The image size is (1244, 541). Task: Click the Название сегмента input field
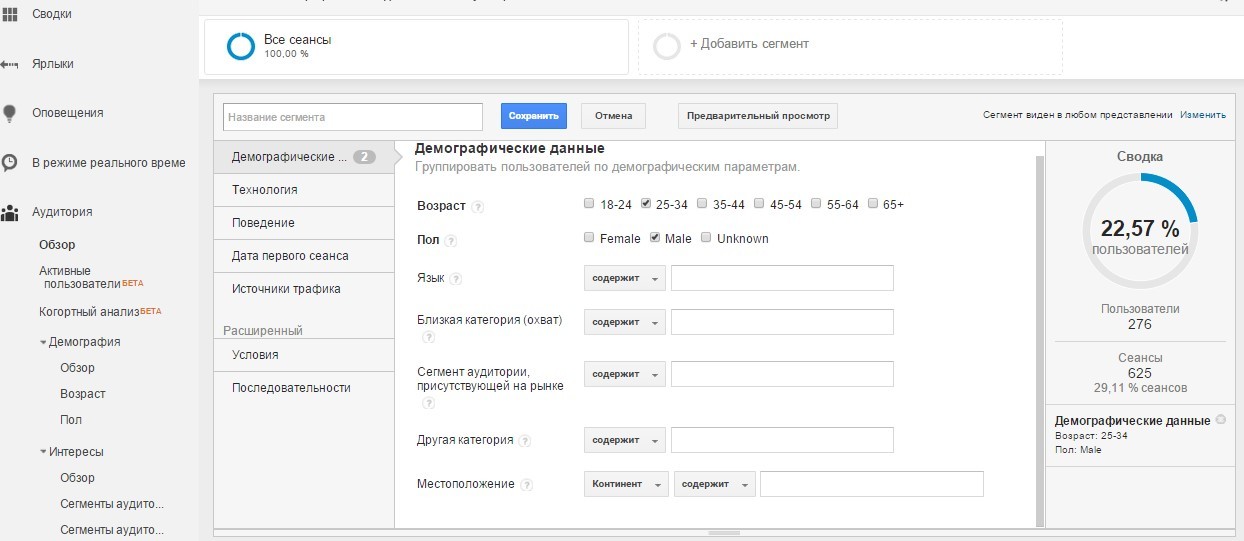(x=353, y=117)
